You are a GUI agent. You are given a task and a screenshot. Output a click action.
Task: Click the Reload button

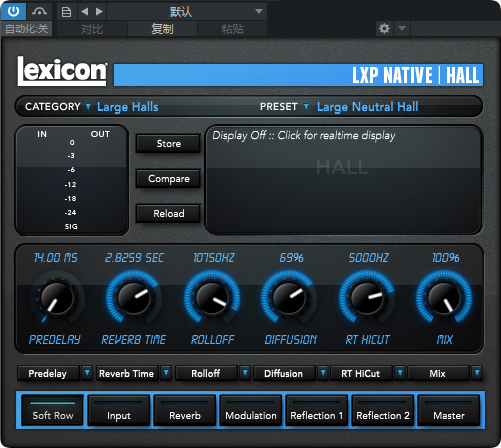169,213
